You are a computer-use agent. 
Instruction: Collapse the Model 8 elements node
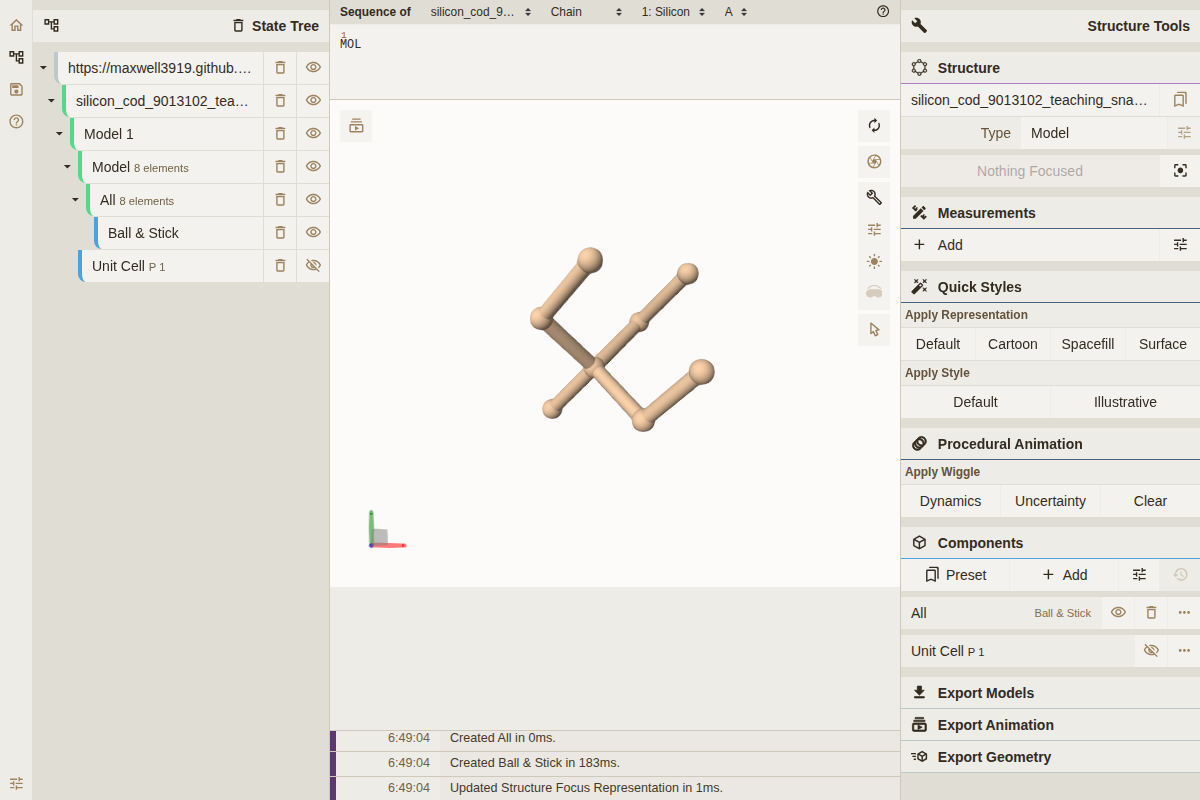67,166
